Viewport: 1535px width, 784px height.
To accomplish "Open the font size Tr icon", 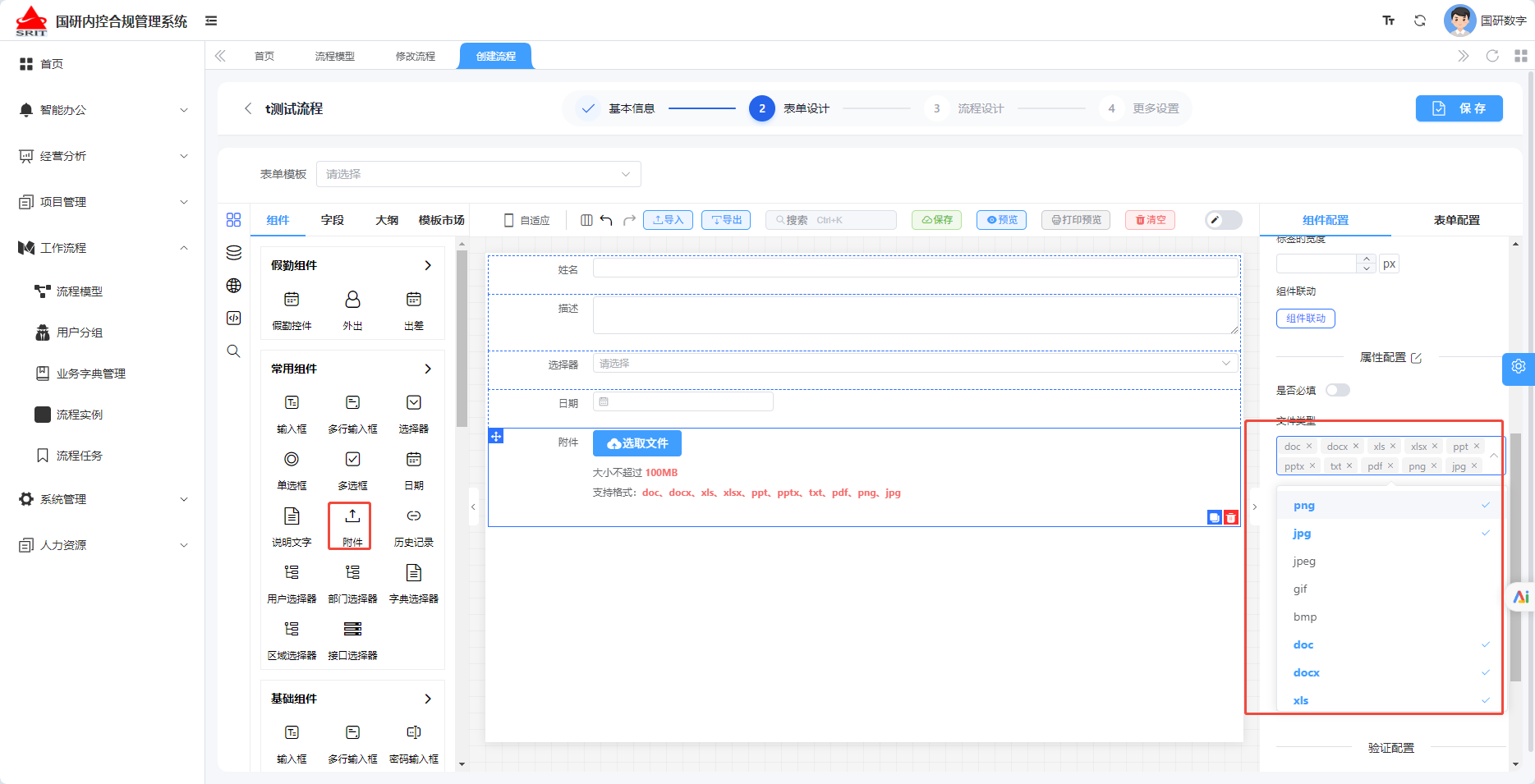I will 1388,21.
